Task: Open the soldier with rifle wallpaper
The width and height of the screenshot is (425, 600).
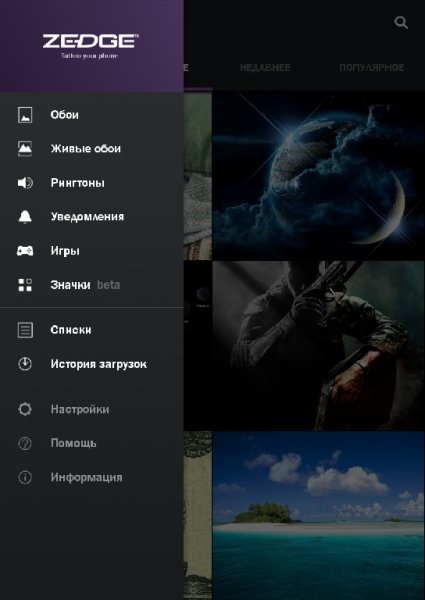Action: coord(318,346)
